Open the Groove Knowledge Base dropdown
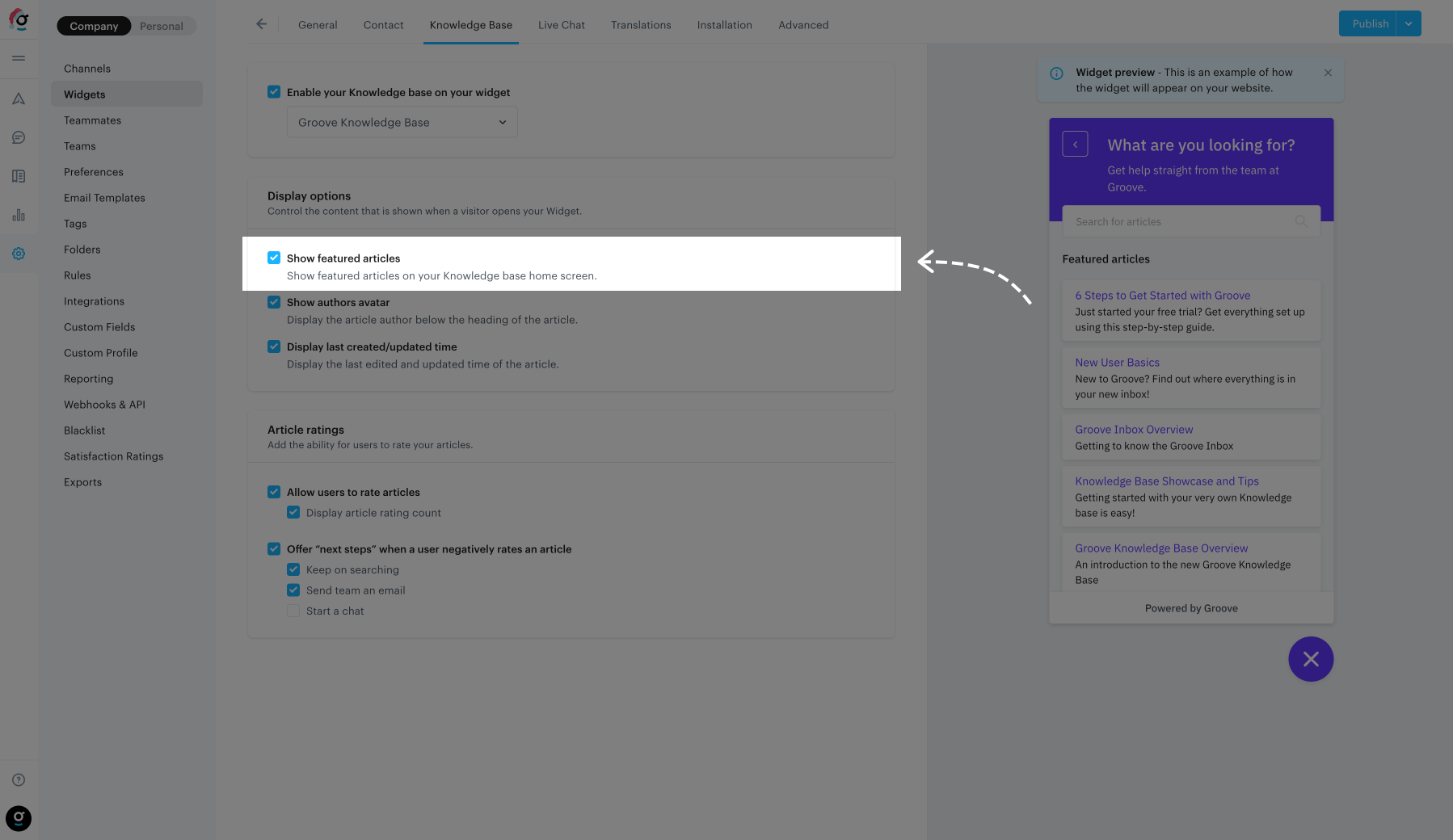The width and height of the screenshot is (1453, 840). [x=402, y=123]
